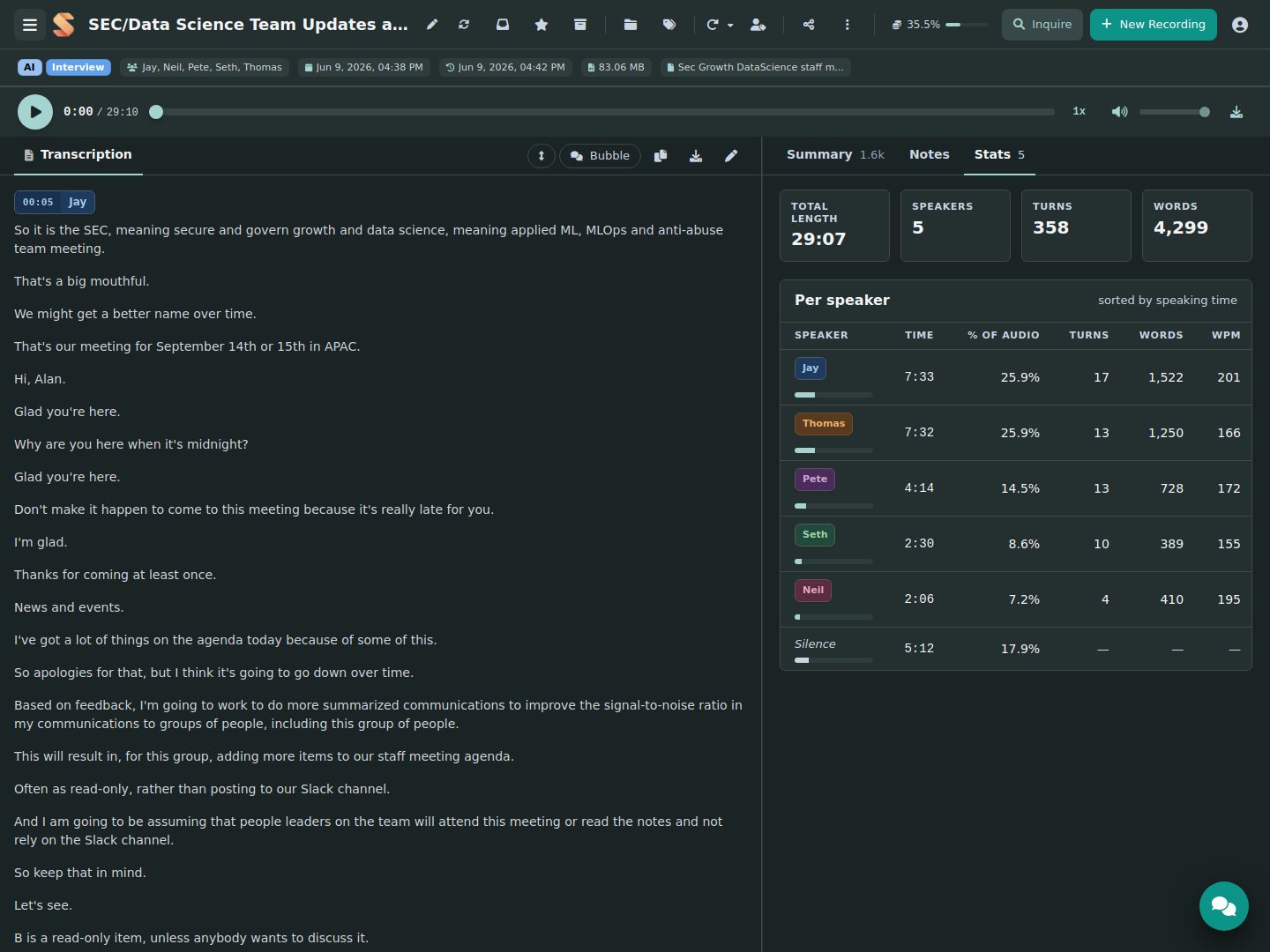Screen dimensions: 1270x952
Task: Select the Stats tab
Action: (999, 155)
